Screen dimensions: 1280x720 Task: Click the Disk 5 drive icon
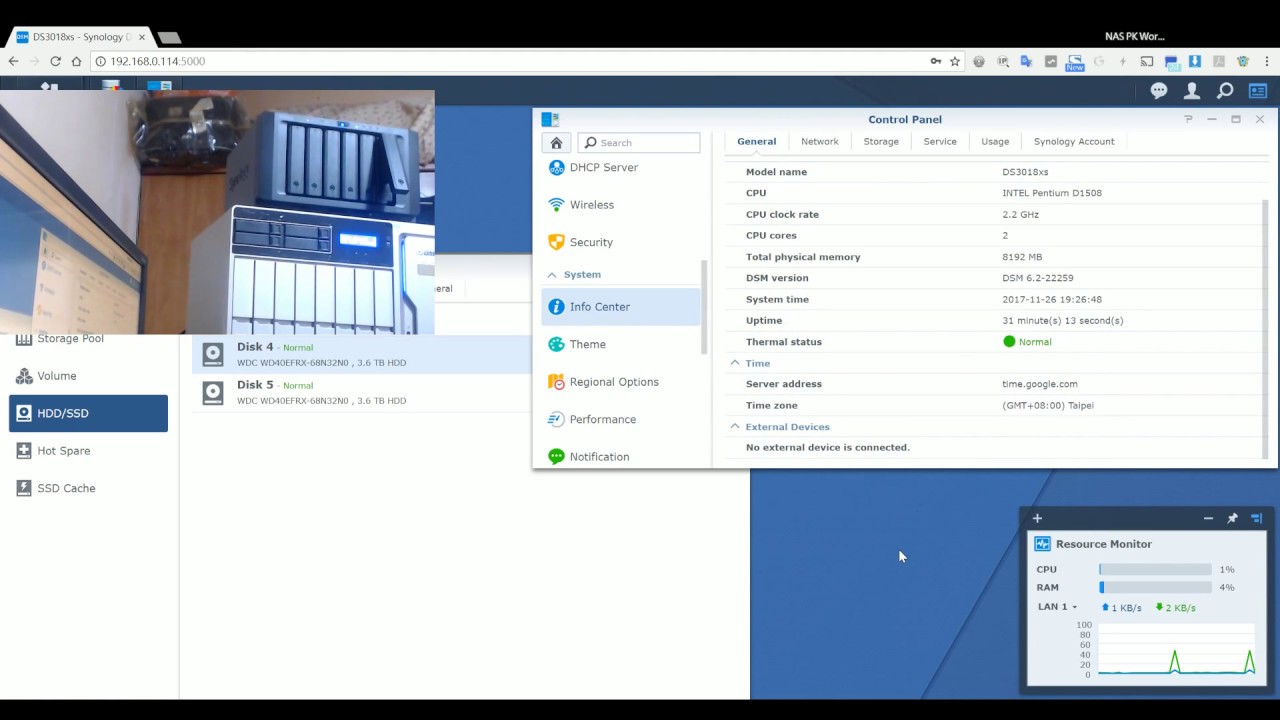pos(213,392)
